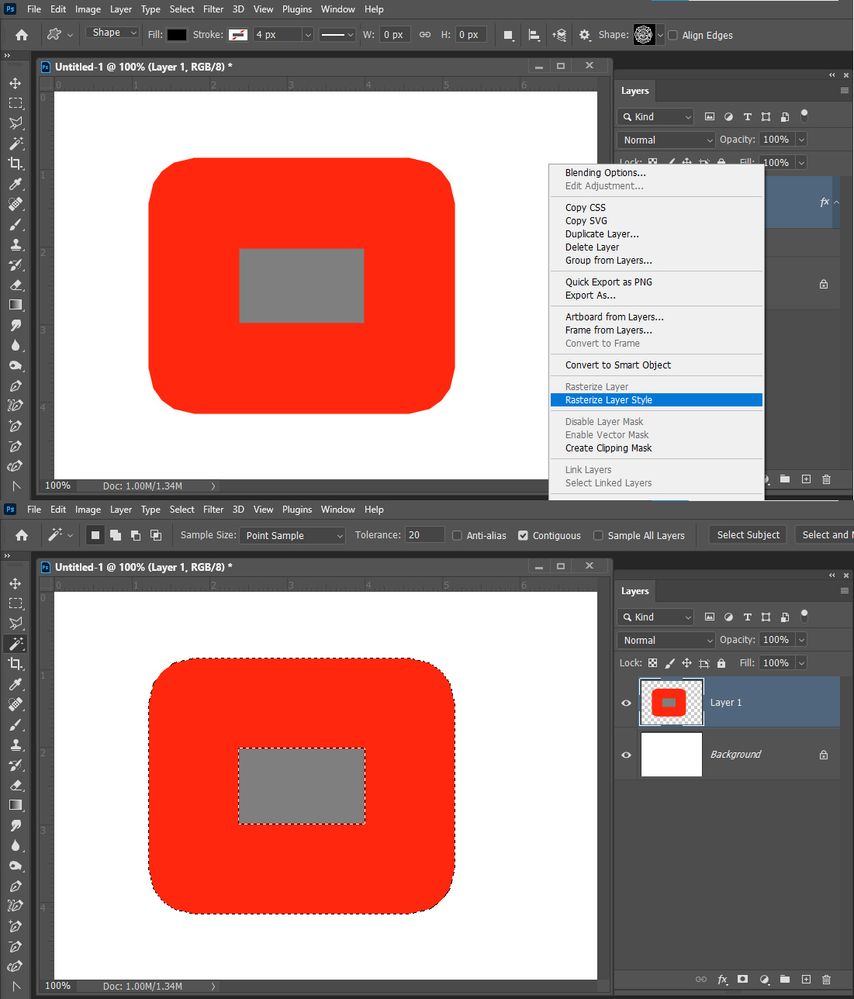The image size is (854, 999).
Task: Select Duplicate Layer... in the context menu
Action: [x=602, y=234]
